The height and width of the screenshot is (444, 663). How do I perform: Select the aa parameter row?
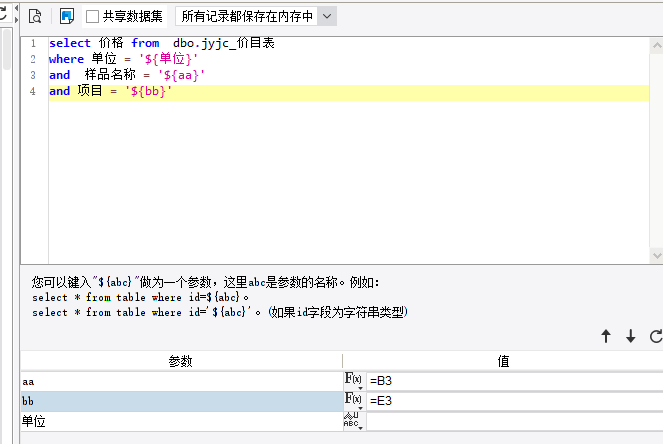coord(182,381)
